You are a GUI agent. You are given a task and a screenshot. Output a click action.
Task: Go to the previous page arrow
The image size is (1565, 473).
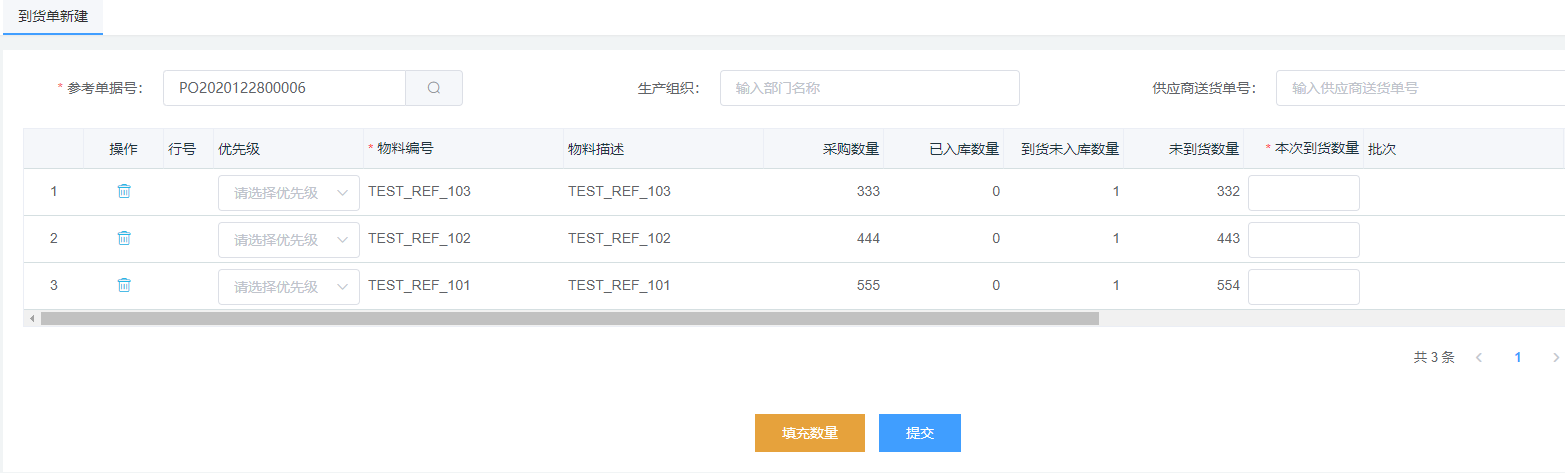[1479, 357]
